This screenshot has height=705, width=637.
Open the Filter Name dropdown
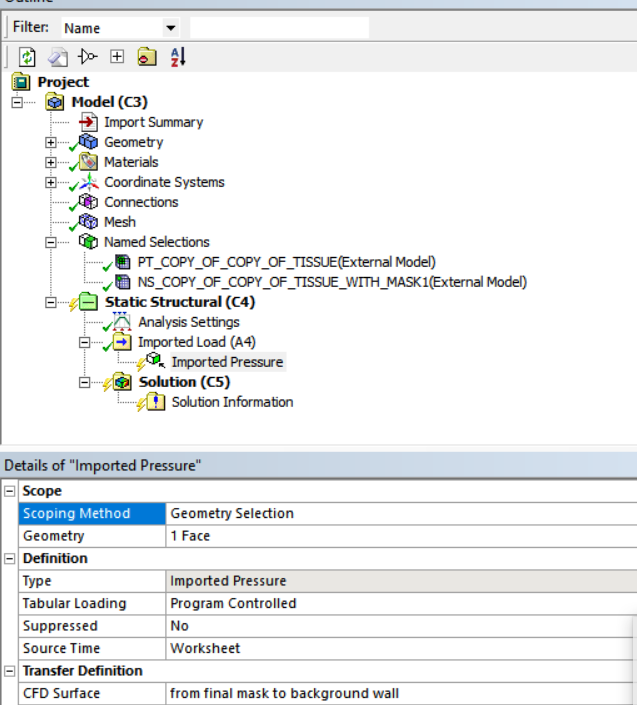pyautogui.click(x=170, y=28)
